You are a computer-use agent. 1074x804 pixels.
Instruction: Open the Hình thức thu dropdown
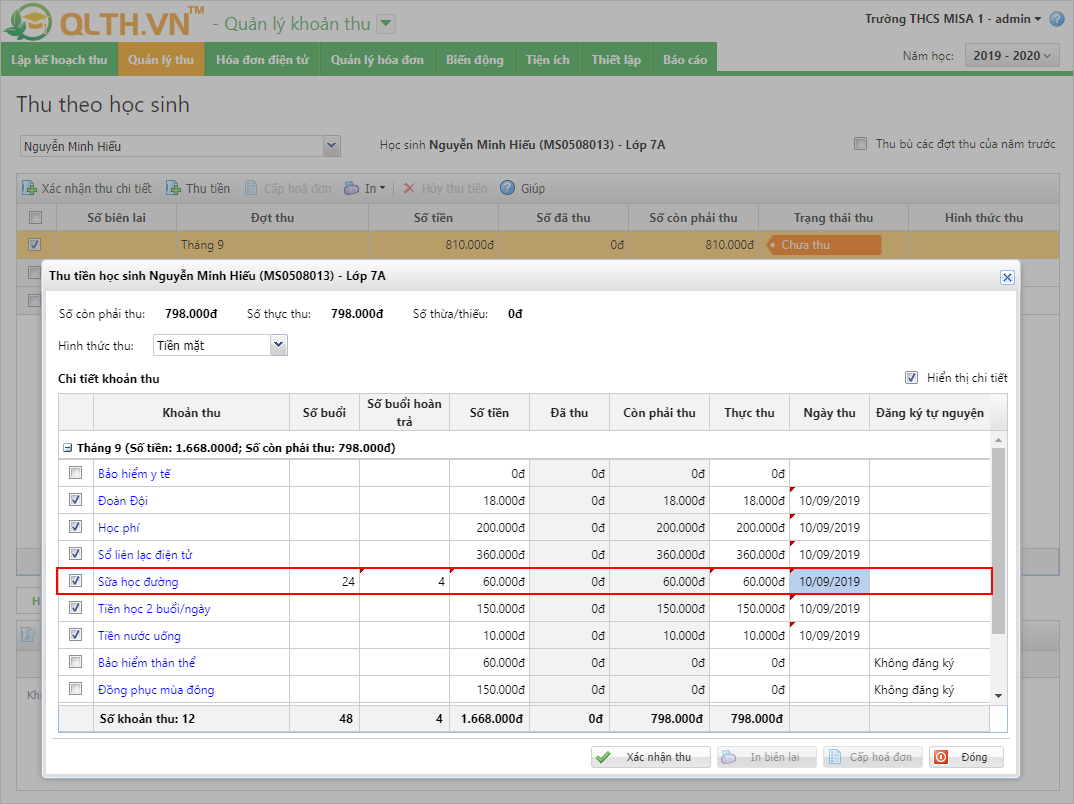point(278,345)
